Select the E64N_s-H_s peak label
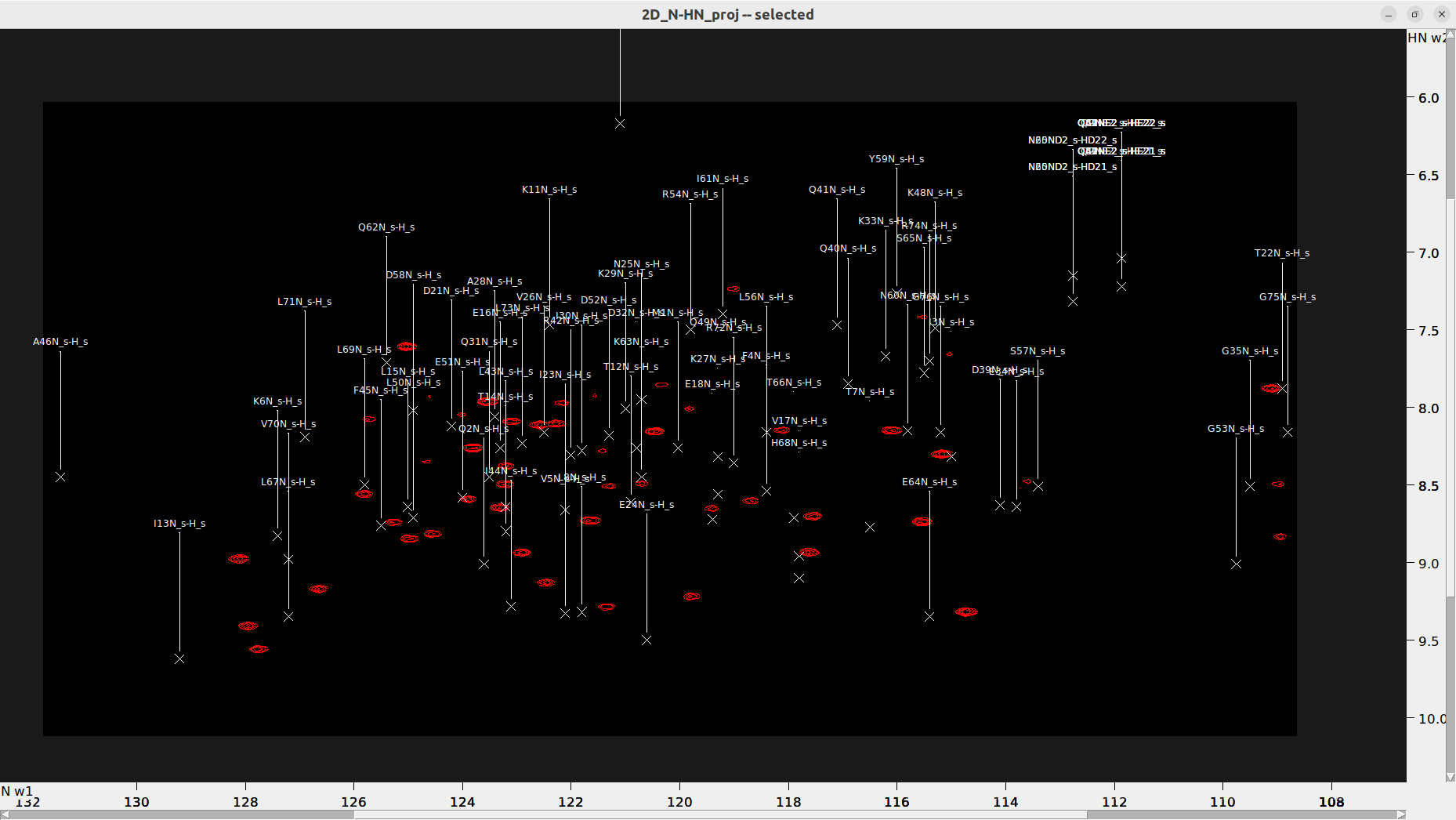Viewport: 1456px width, 820px height. (929, 482)
